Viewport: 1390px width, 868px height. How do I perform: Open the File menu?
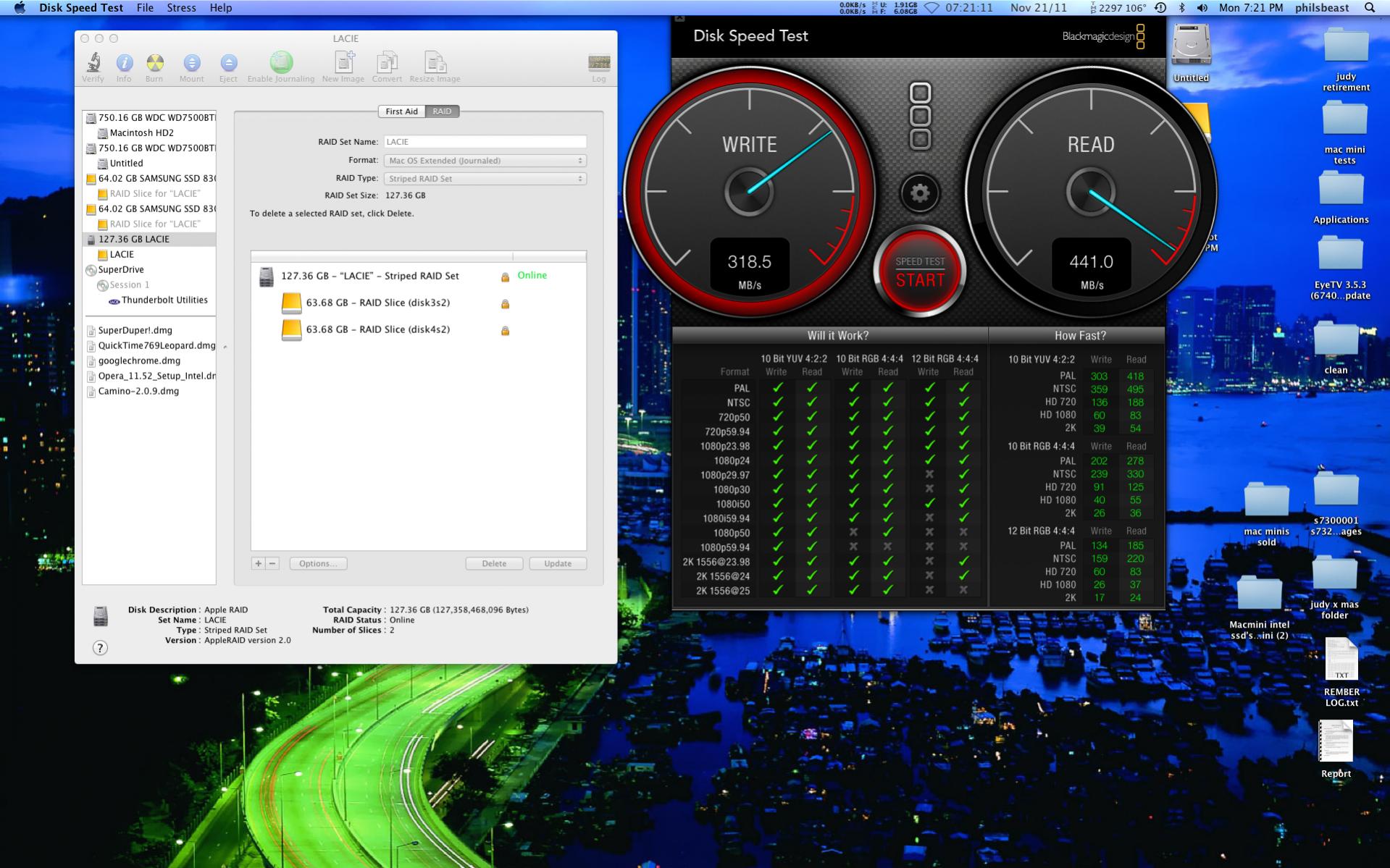tap(145, 8)
